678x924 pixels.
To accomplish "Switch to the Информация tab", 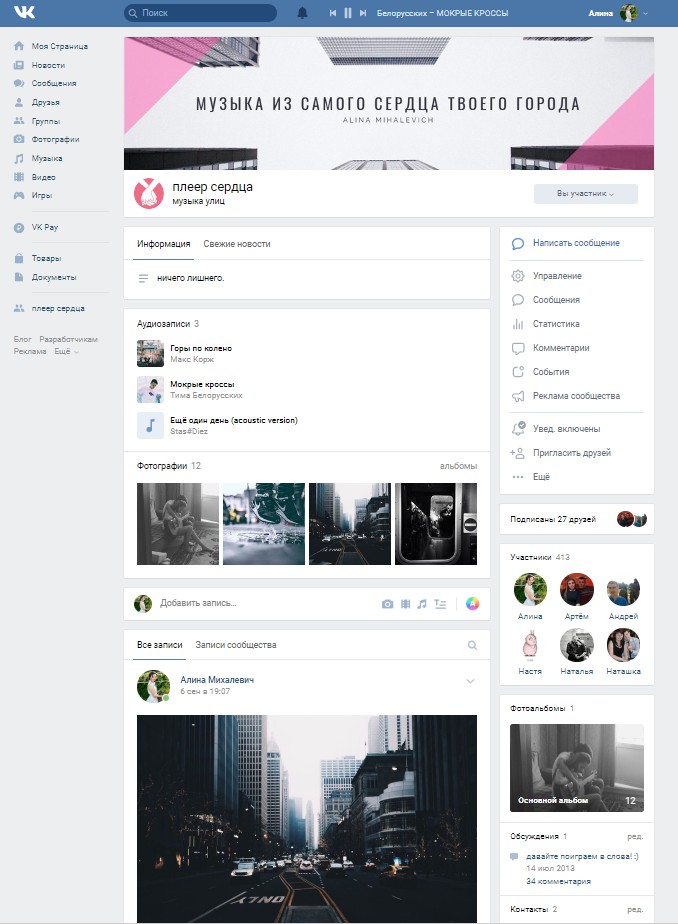I will pos(164,243).
